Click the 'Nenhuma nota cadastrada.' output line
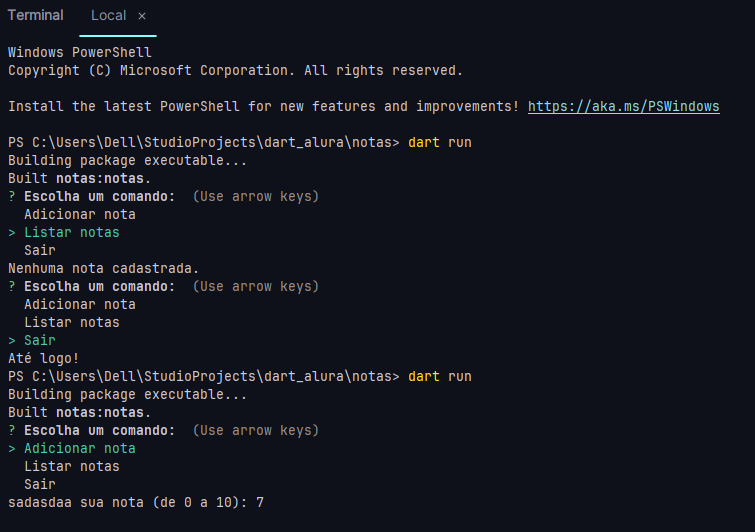This screenshot has width=755, height=532. coord(103,268)
